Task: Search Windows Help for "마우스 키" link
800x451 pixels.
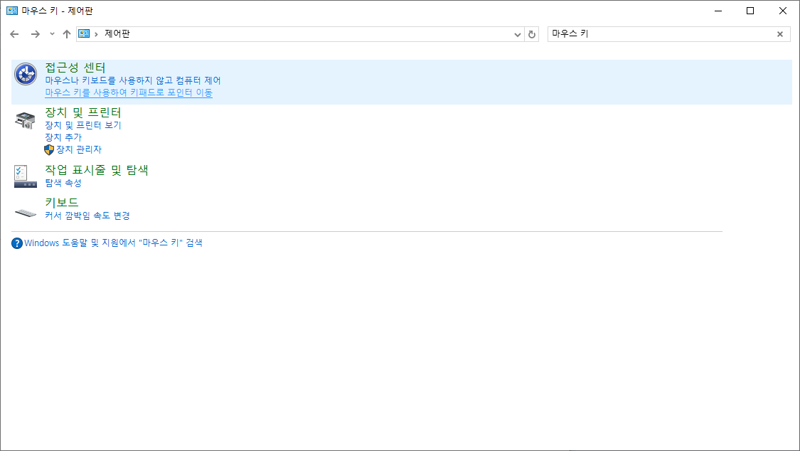Action: pyautogui.click(x=113, y=243)
